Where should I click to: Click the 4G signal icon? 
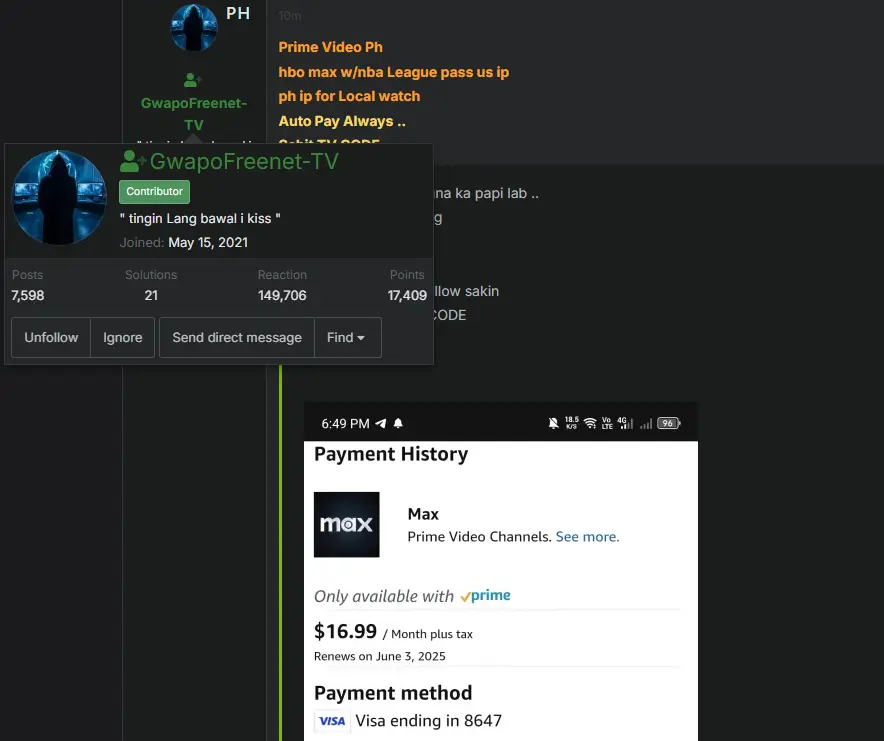625,423
